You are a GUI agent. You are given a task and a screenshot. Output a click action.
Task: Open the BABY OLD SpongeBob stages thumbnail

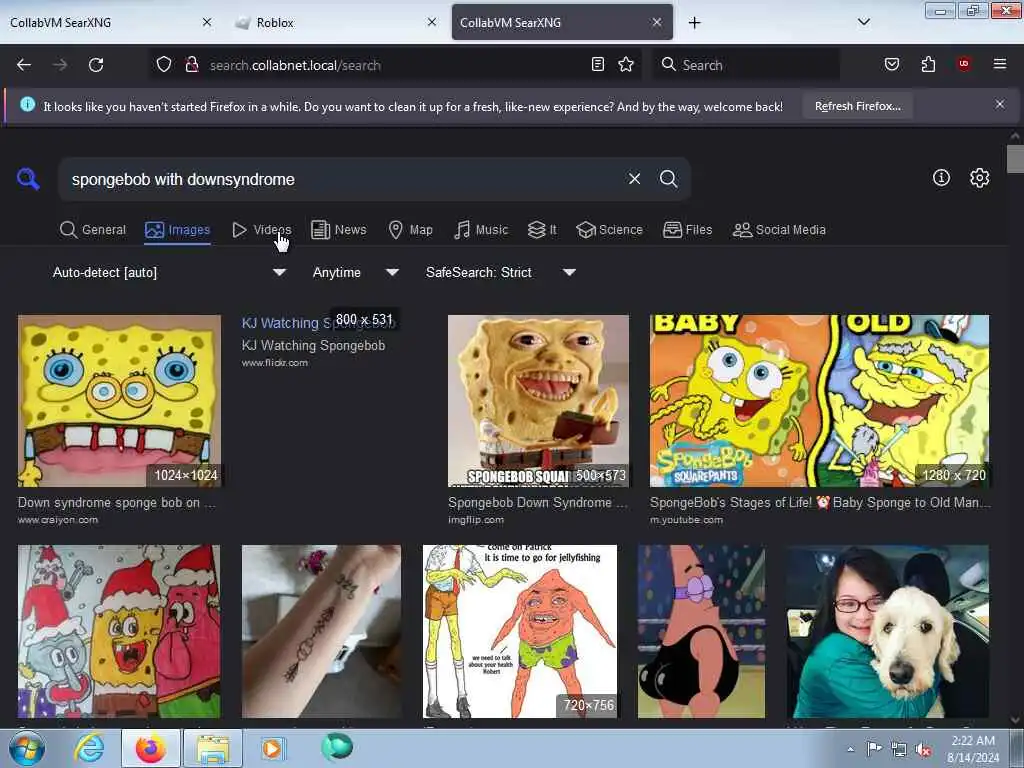coord(820,401)
